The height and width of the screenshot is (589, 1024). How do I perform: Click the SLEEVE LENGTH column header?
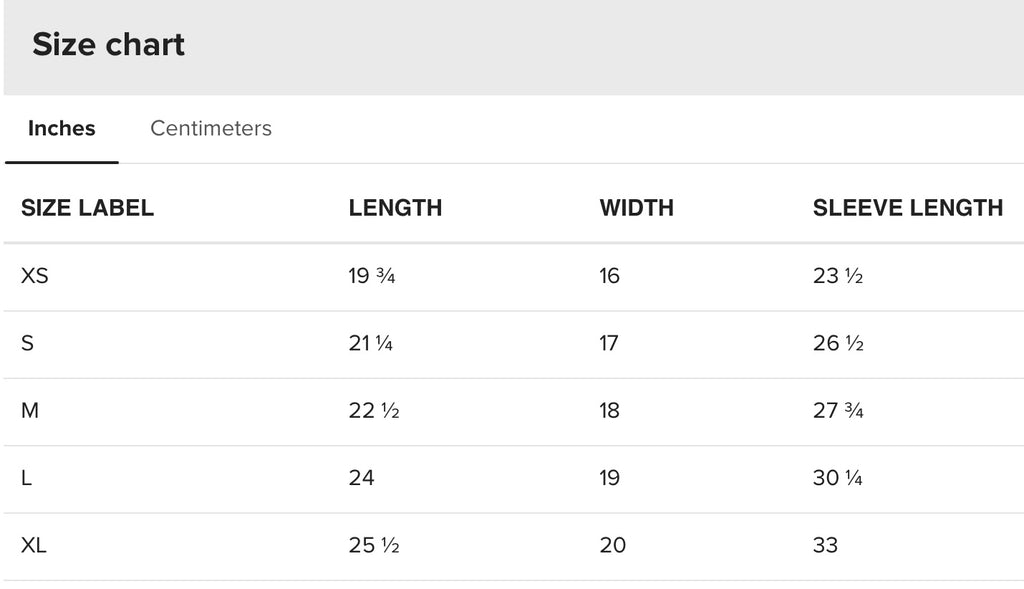[907, 208]
